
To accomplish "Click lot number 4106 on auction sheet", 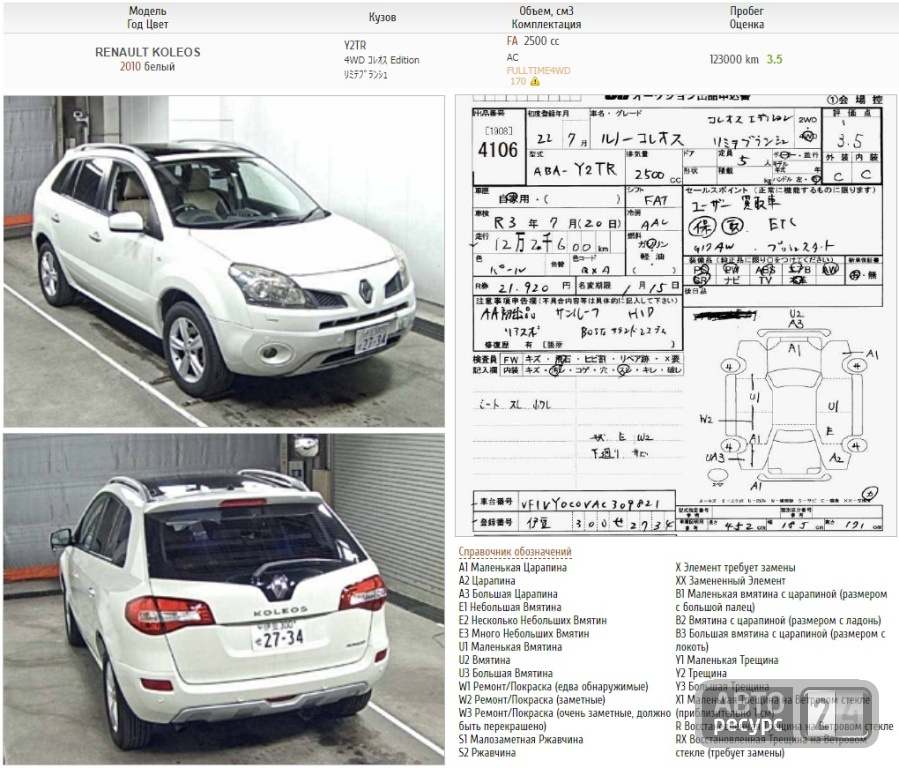I will 498,150.
